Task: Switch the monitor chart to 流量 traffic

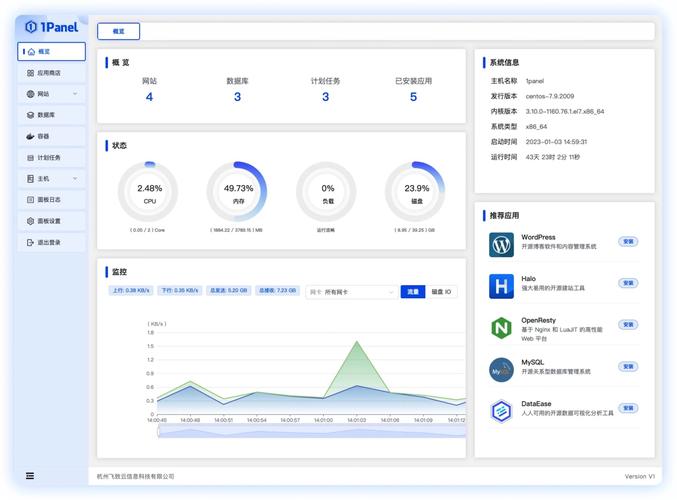Action: tap(412, 292)
